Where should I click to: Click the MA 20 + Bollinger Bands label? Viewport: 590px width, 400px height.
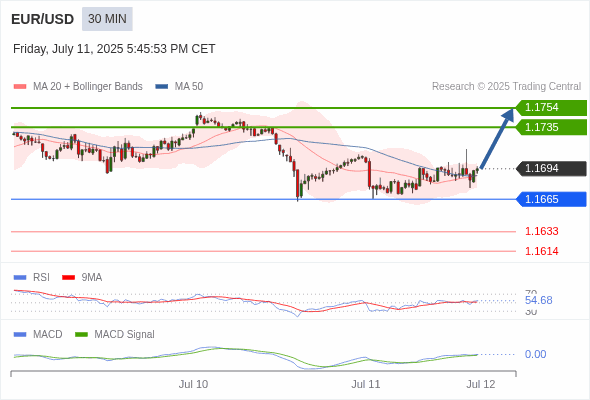88,87
